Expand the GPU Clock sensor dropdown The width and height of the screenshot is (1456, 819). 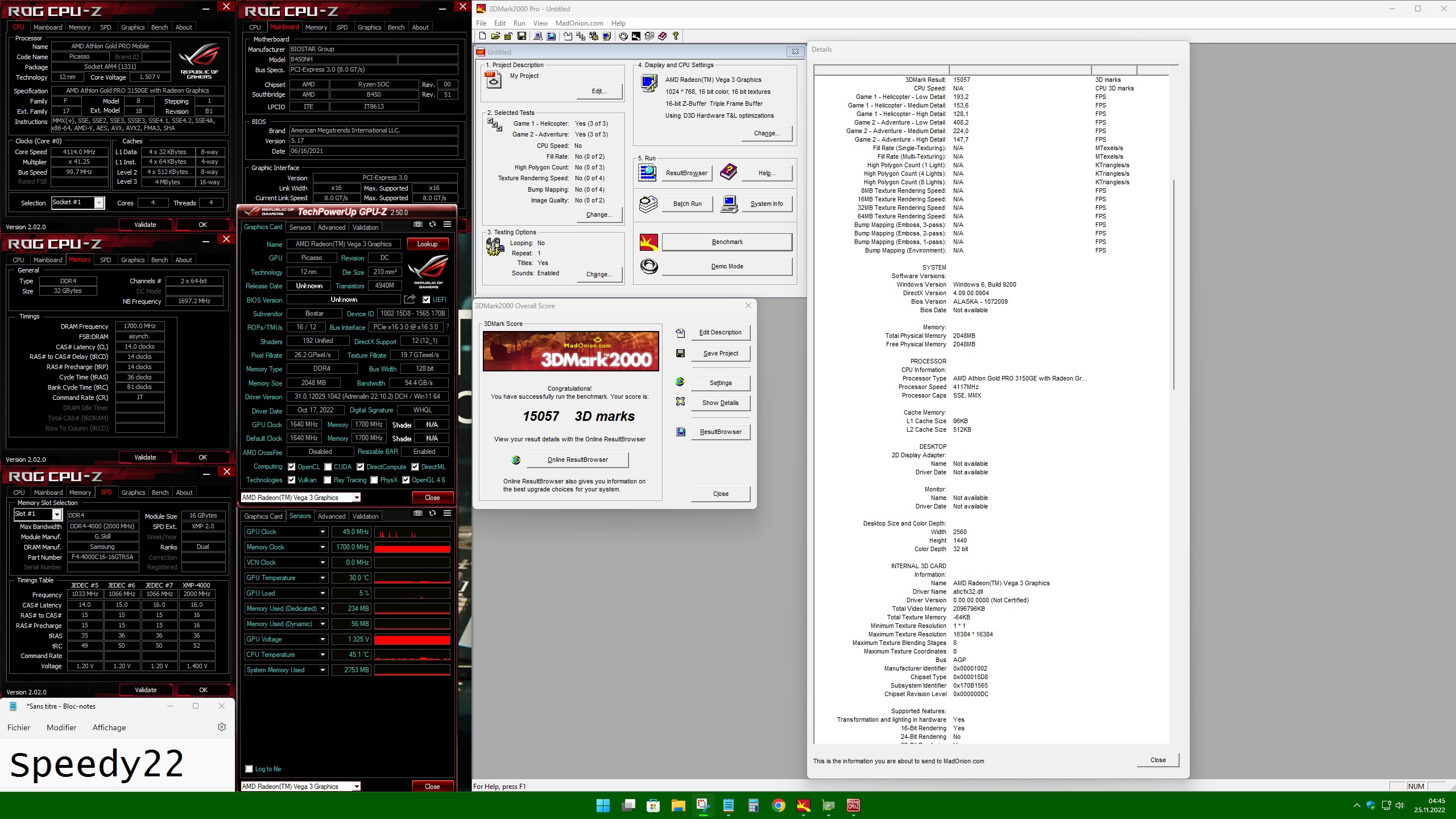[322, 532]
